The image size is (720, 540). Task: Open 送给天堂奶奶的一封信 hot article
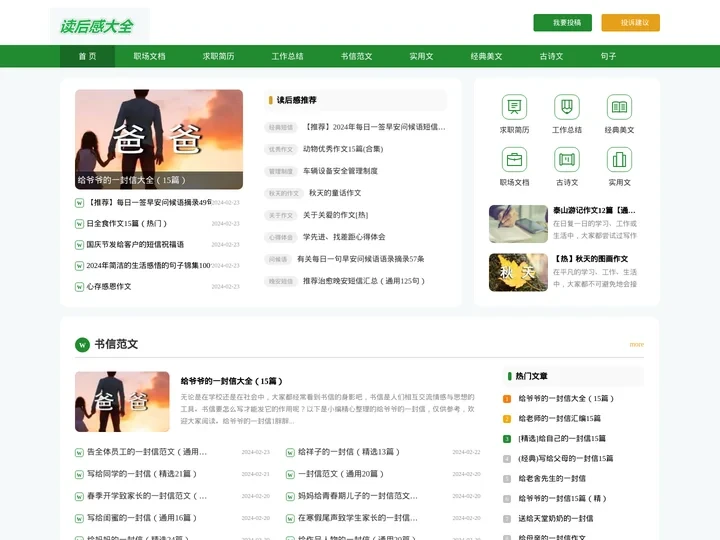click(x=556, y=519)
